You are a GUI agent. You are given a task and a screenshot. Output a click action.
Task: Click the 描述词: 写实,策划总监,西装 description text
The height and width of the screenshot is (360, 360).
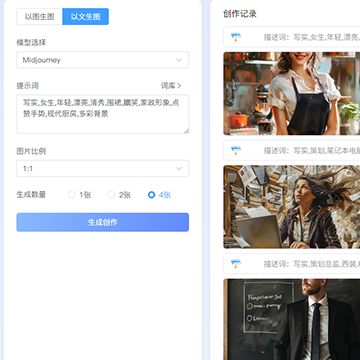click(x=312, y=264)
